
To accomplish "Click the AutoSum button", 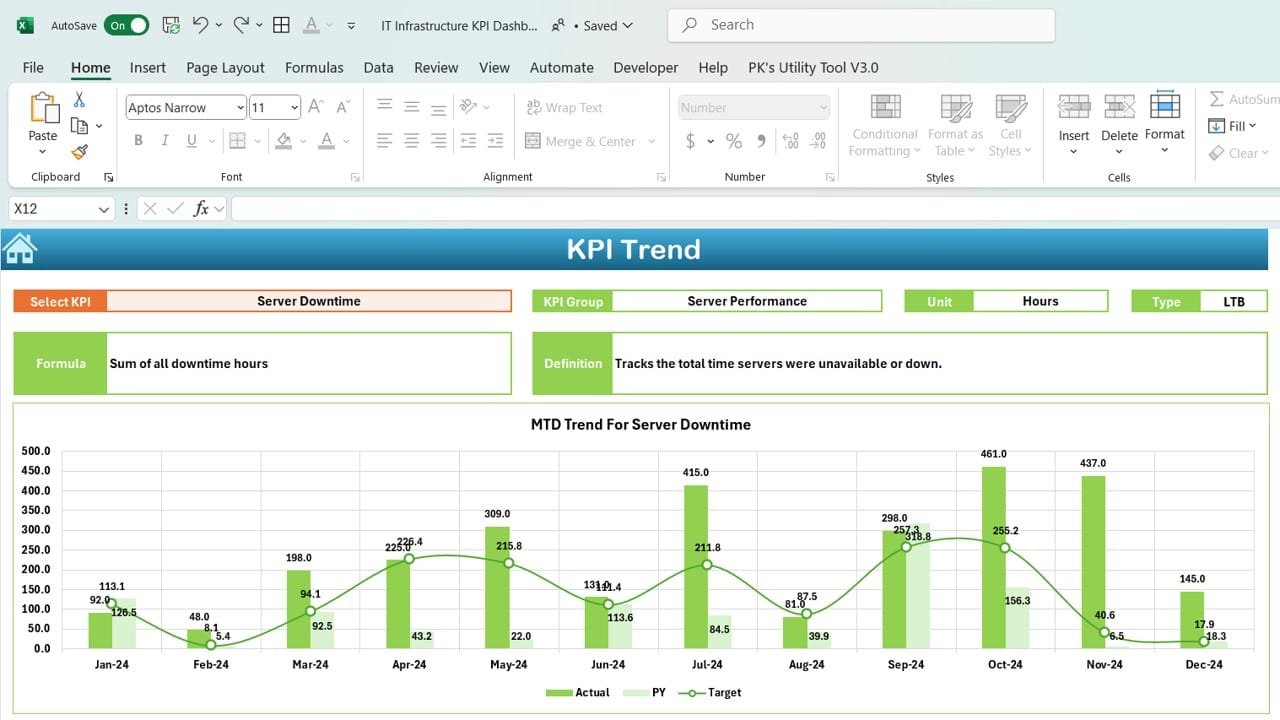I will pos(1243,99).
